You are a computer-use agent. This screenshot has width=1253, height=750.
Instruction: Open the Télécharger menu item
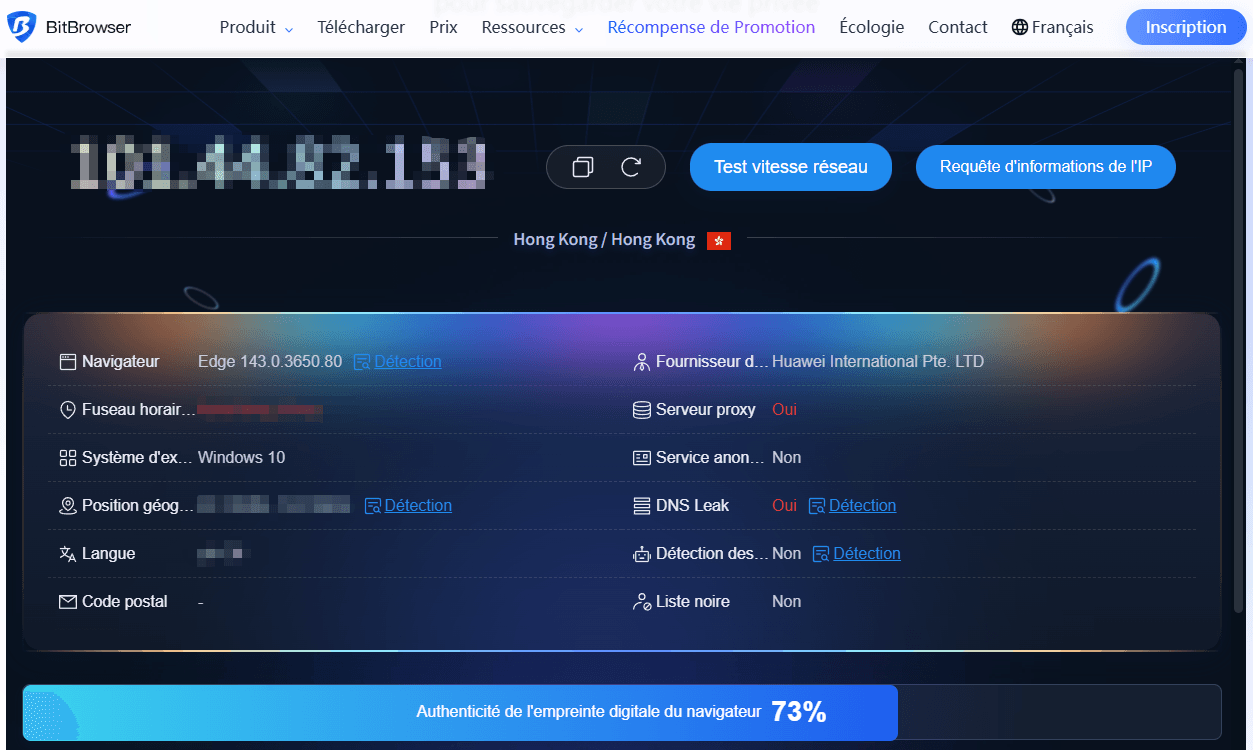point(361,28)
